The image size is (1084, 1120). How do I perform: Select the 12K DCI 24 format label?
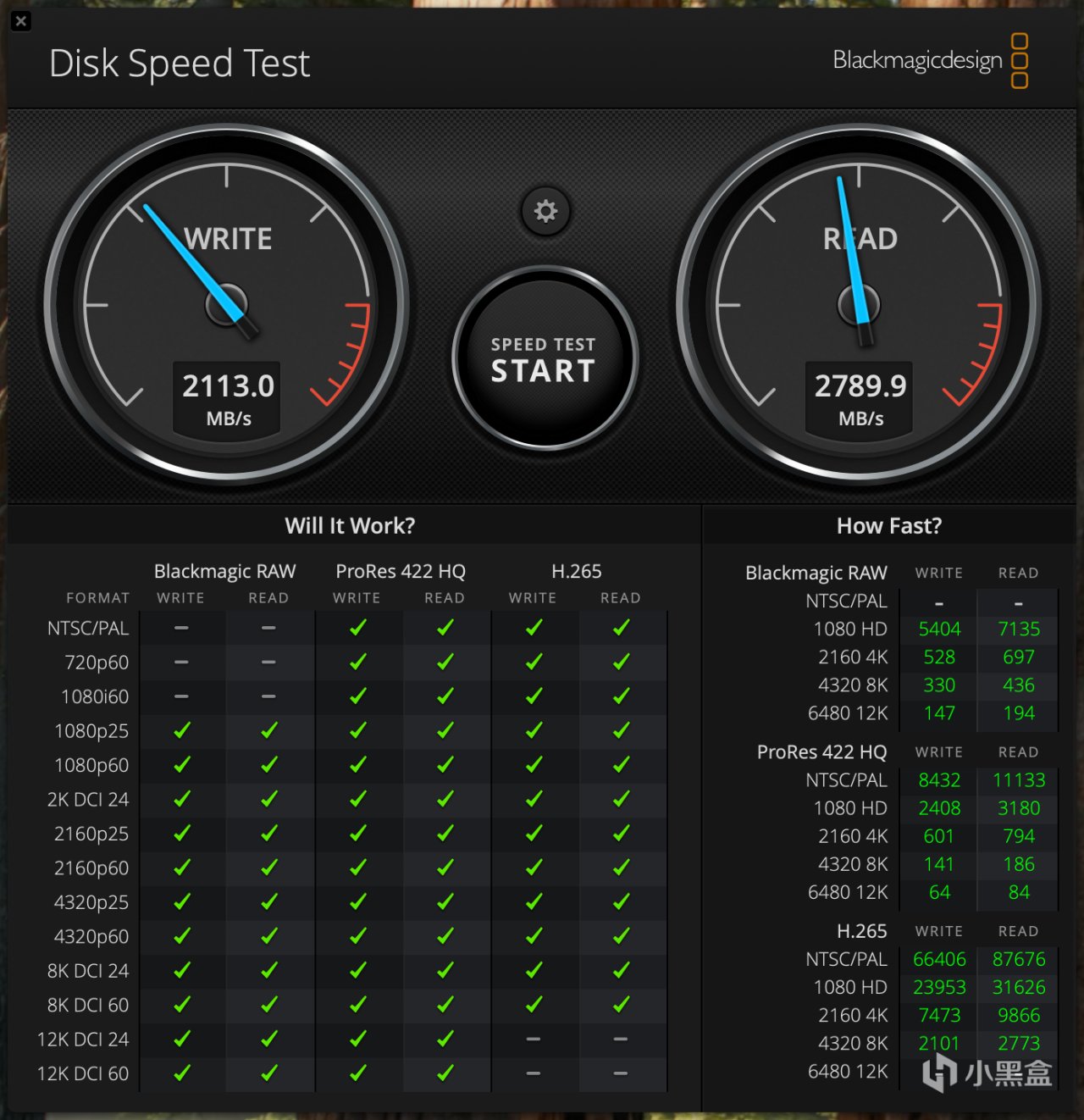[x=83, y=1039]
